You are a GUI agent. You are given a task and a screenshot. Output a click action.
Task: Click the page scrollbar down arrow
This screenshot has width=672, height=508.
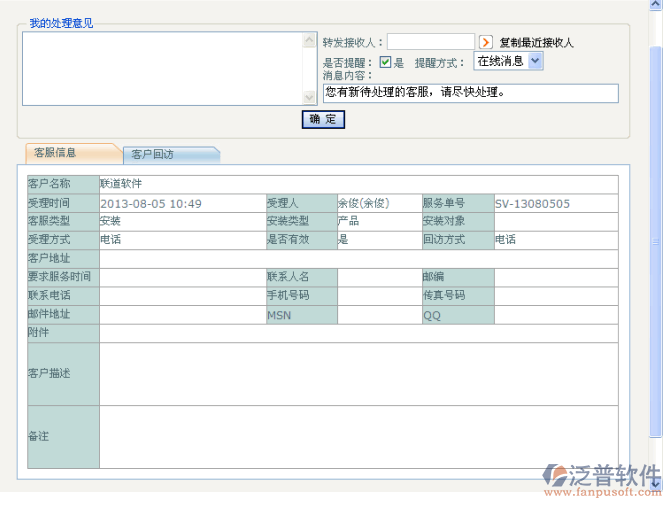pos(656,482)
